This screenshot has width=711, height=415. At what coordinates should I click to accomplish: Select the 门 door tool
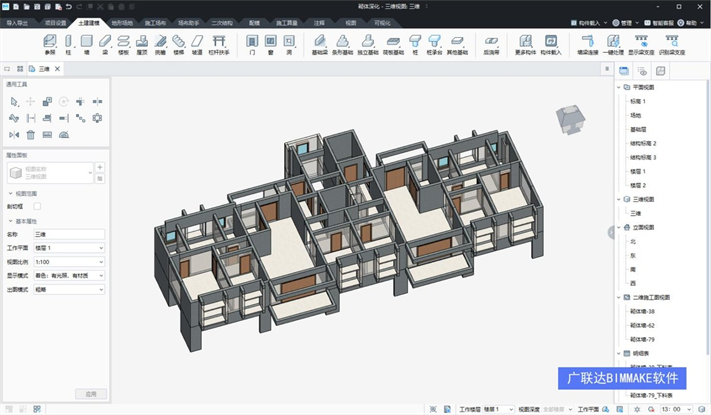[252, 45]
